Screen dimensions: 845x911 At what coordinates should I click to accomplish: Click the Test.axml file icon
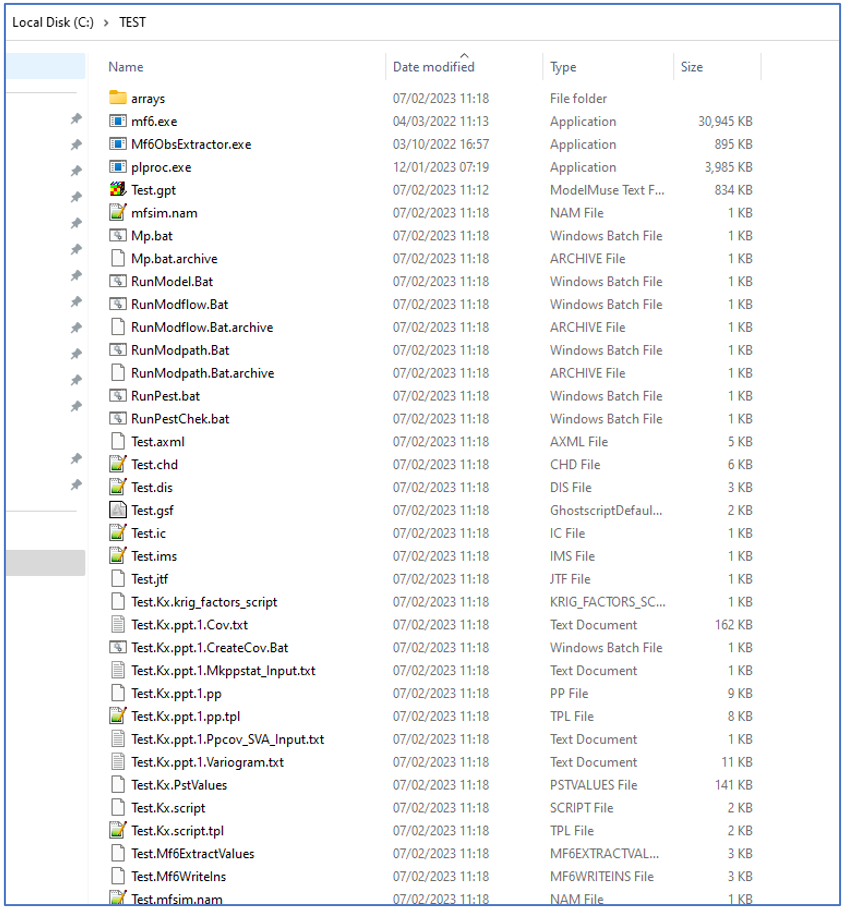point(117,441)
